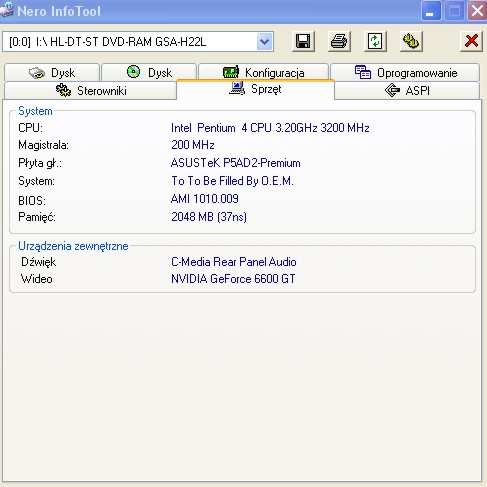Close the Nero InfoTool window
This screenshot has height=487, width=487.
(477, 11)
